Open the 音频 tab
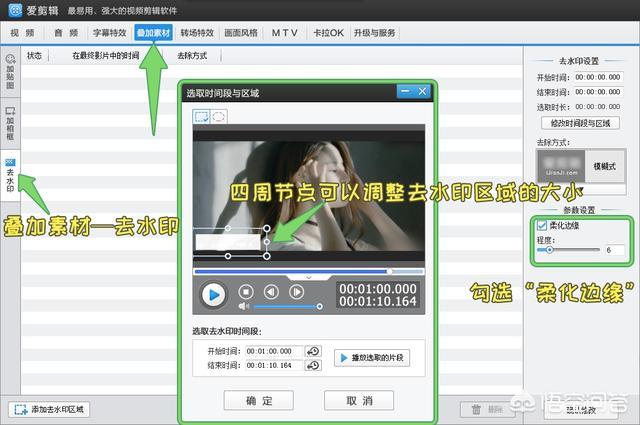Viewport: 640px width, 425px height. [66, 33]
